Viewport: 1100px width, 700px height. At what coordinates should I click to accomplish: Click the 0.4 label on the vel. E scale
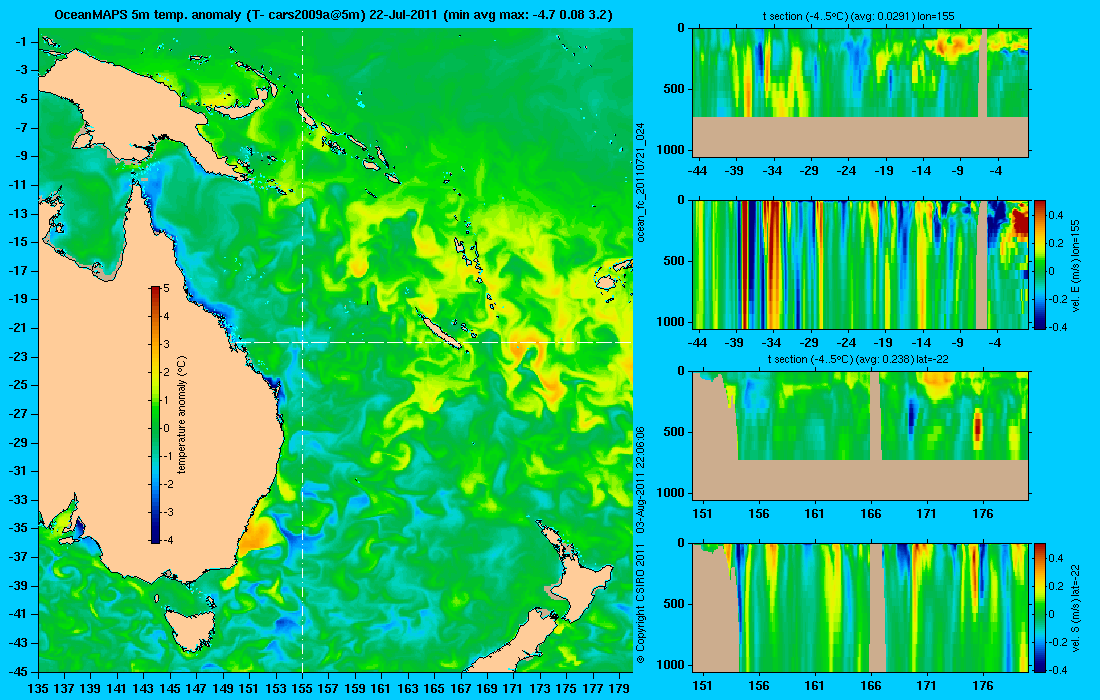tap(1057, 215)
